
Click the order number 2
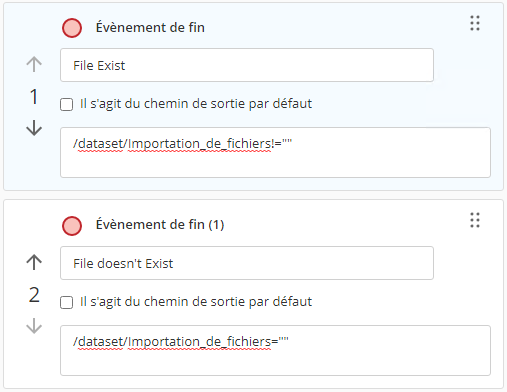click(34, 295)
